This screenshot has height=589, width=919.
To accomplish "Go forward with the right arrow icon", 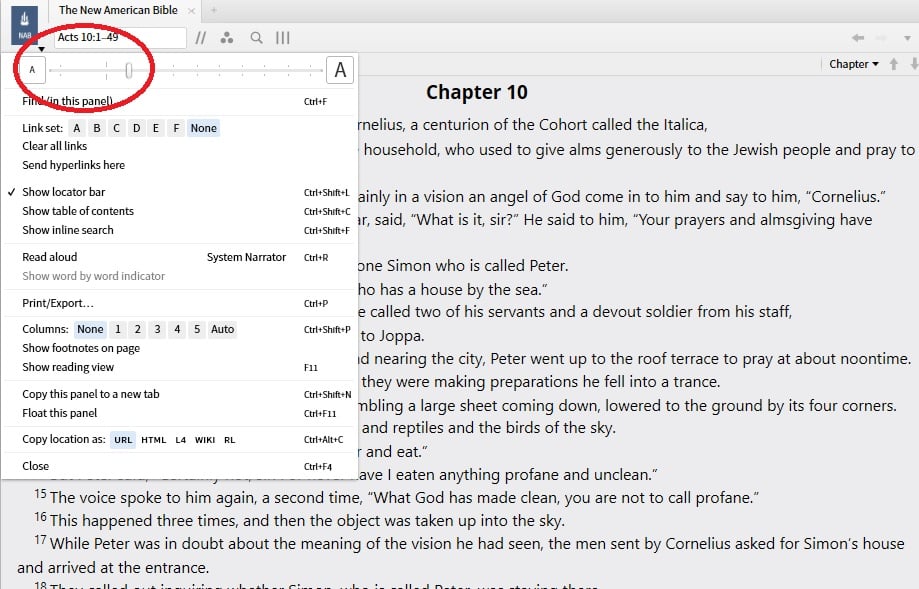I will click(x=881, y=38).
